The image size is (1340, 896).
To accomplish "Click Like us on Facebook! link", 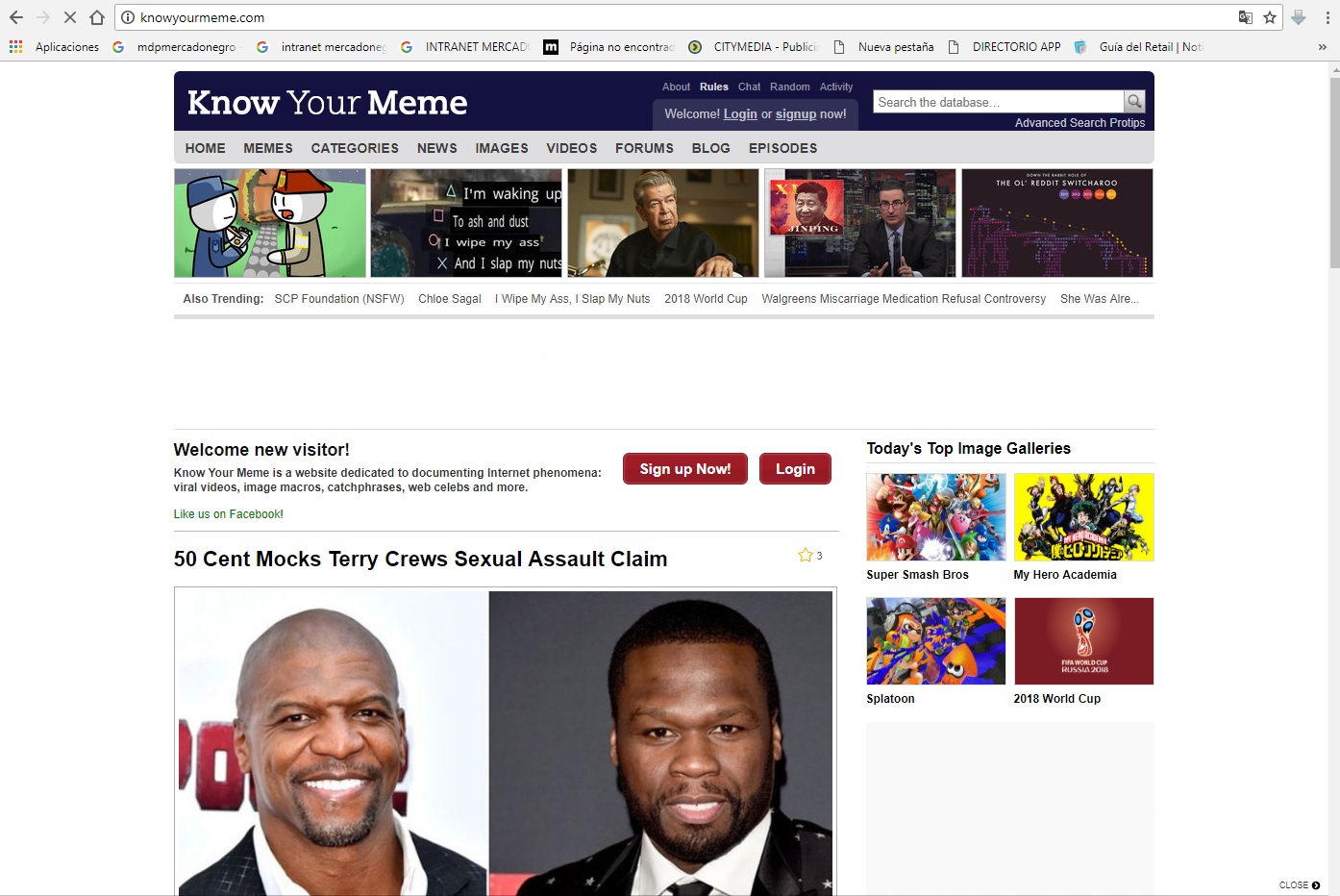I will (229, 514).
